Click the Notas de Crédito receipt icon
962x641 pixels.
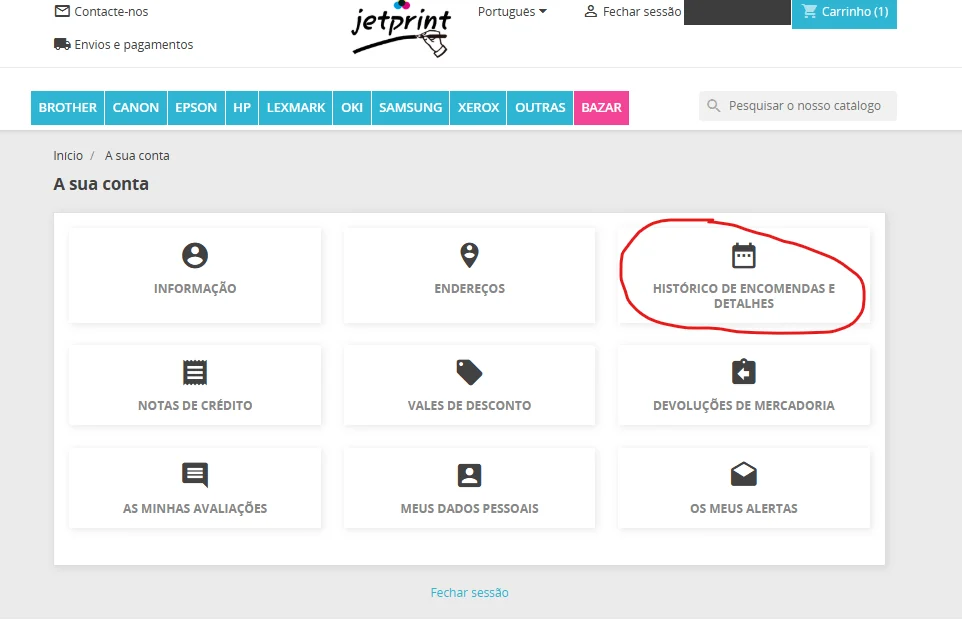click(x=195, y=372)
